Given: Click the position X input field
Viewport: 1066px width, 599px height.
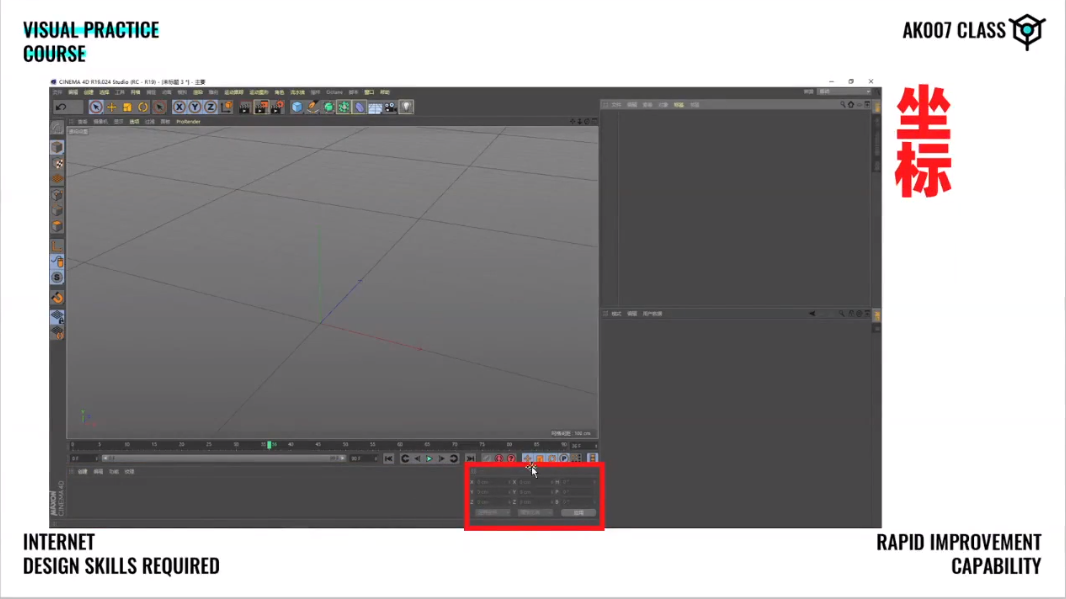Looking at the screenshot, I should [492, 482].
